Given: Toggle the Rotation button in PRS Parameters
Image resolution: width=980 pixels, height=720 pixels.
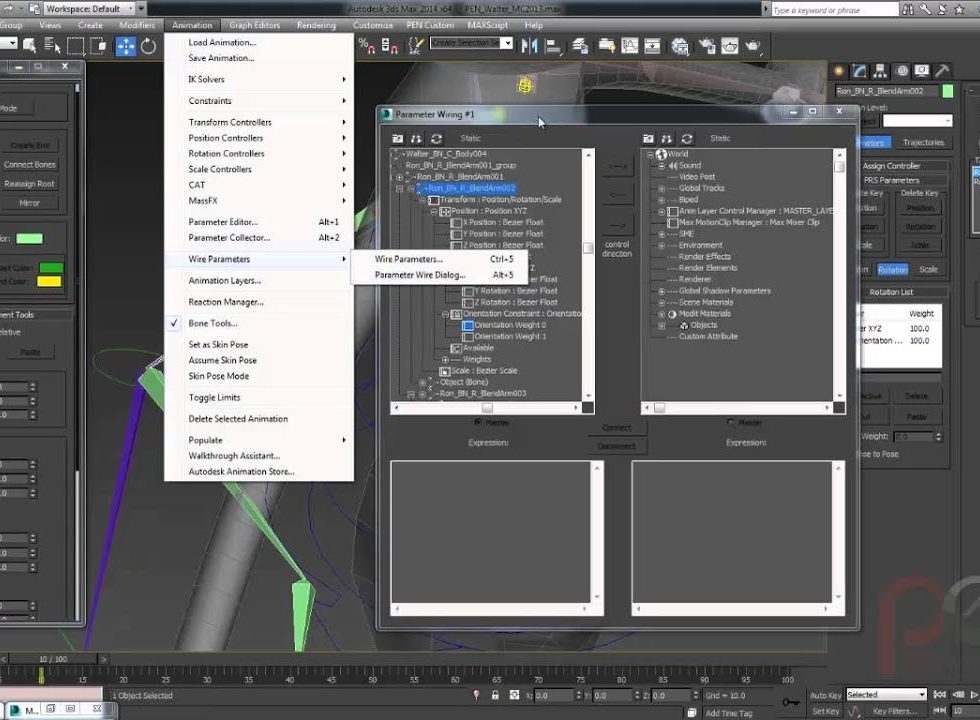Looking at the screenshot, I should click(892, 269).
